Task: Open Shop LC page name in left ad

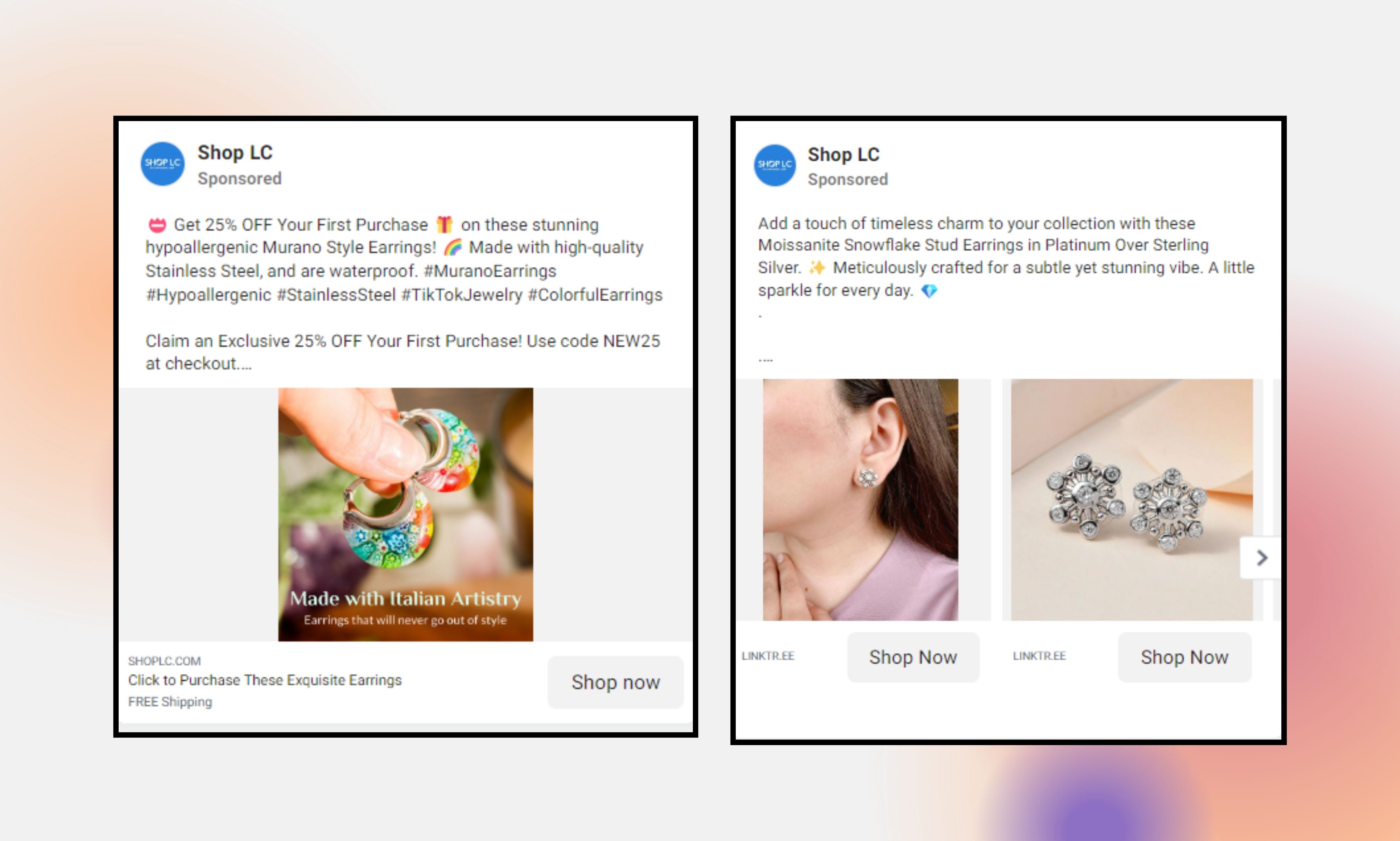Action: coord(235,153)
